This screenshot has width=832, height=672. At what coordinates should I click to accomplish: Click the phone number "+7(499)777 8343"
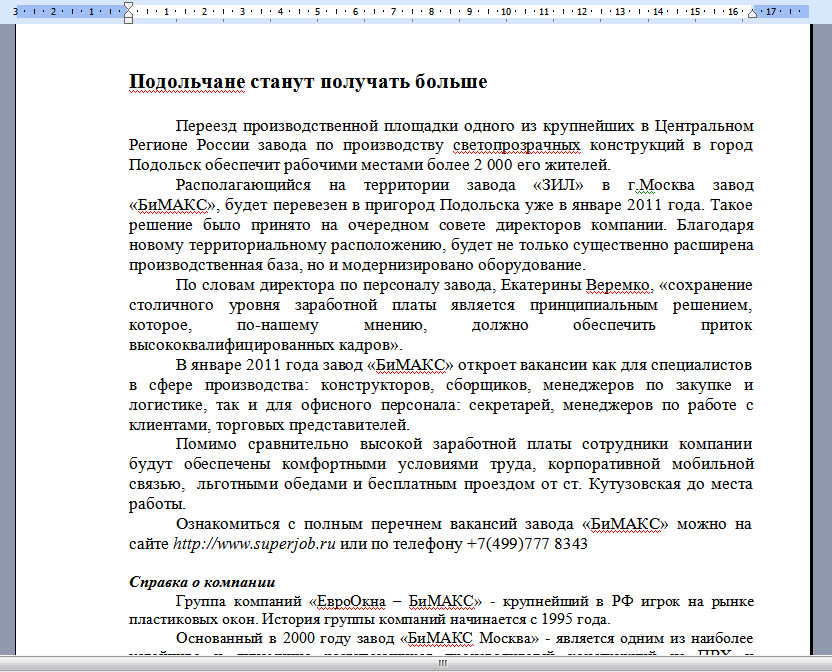click(x=527, y=544)
